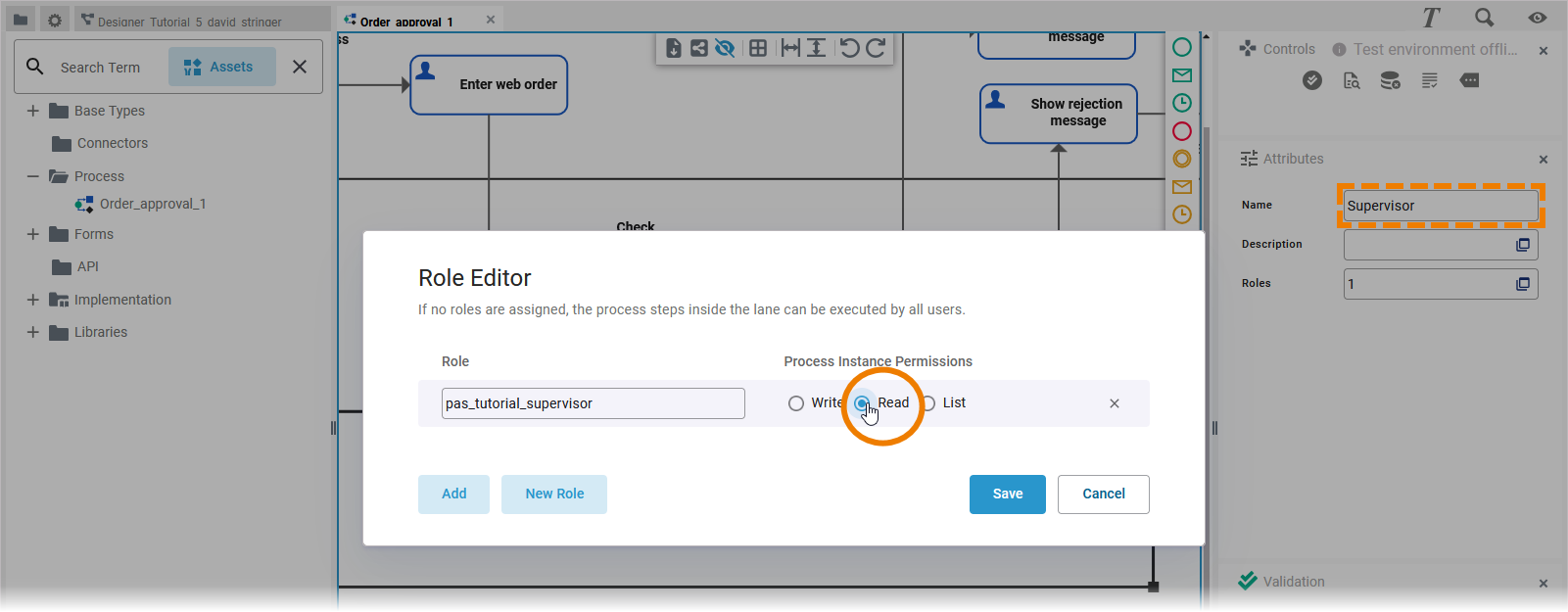The height and width of the screenshot is (612, 1568).
Task: Select the Read permission radio button
Action: click(x=862, y=403)
